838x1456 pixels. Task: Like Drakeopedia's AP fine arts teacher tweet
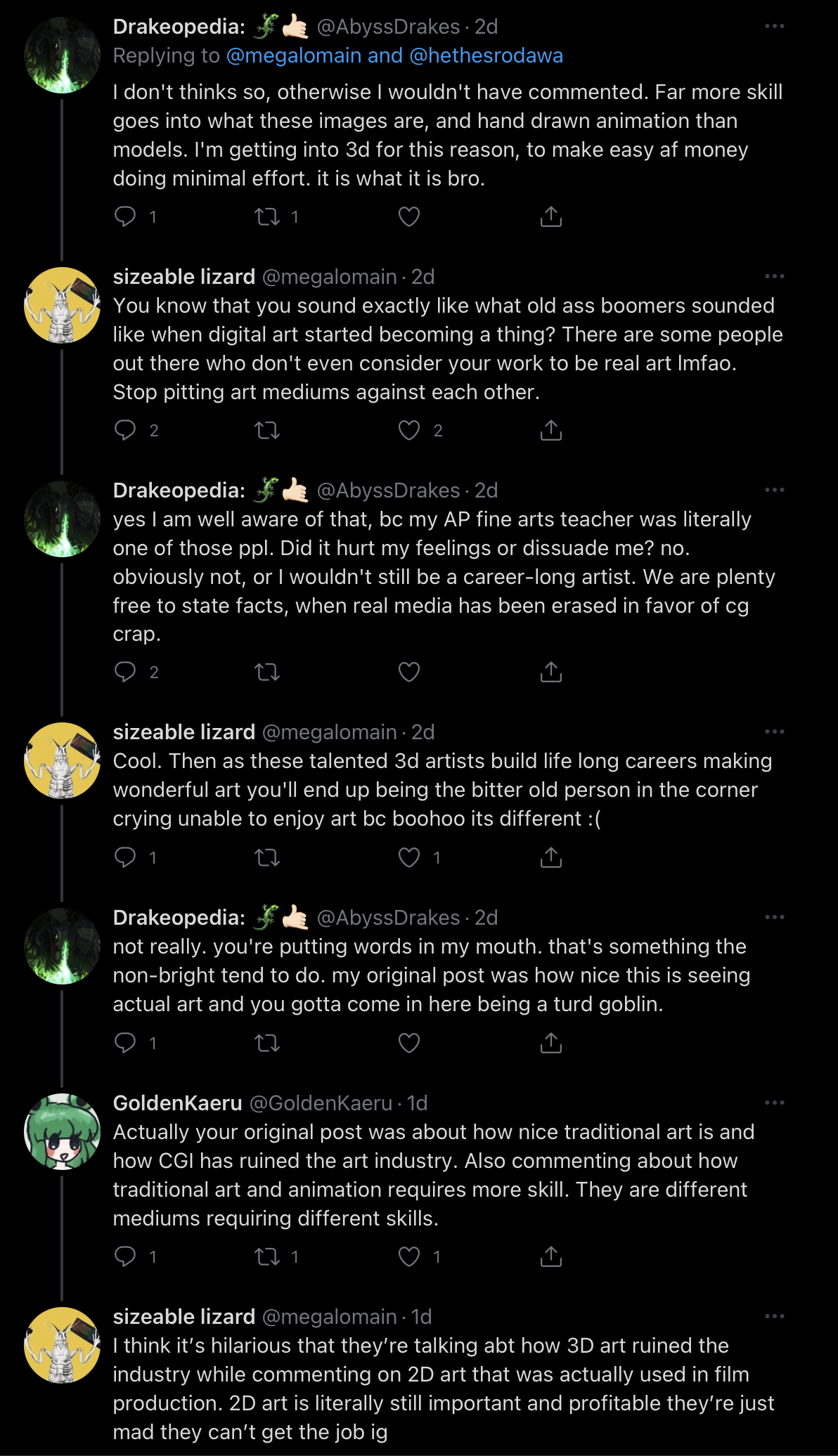point(409,672)
